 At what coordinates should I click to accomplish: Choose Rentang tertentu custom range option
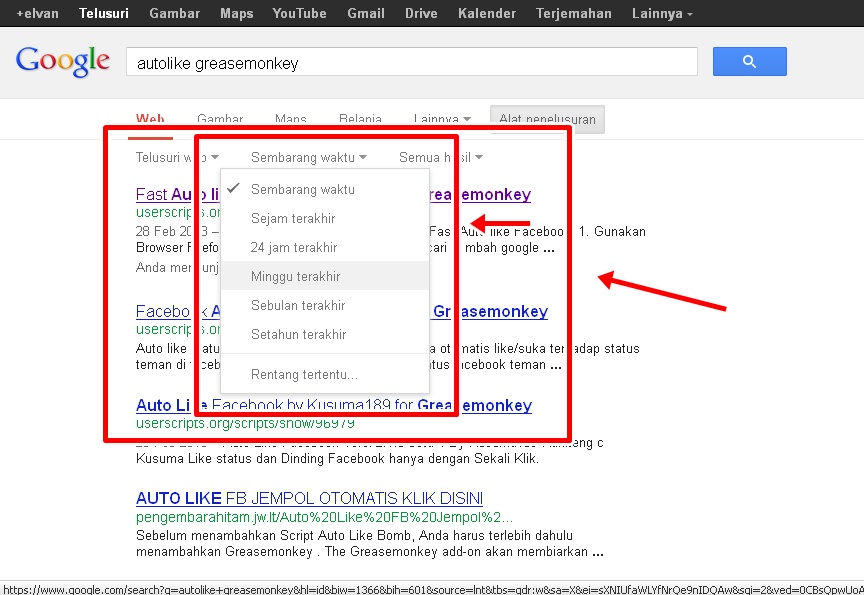(x=325, y=375)
